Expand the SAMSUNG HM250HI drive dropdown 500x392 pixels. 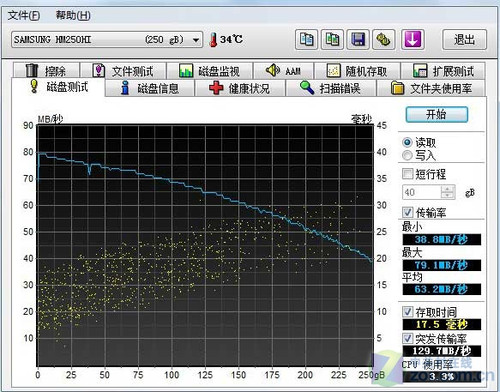pos(196,40)
